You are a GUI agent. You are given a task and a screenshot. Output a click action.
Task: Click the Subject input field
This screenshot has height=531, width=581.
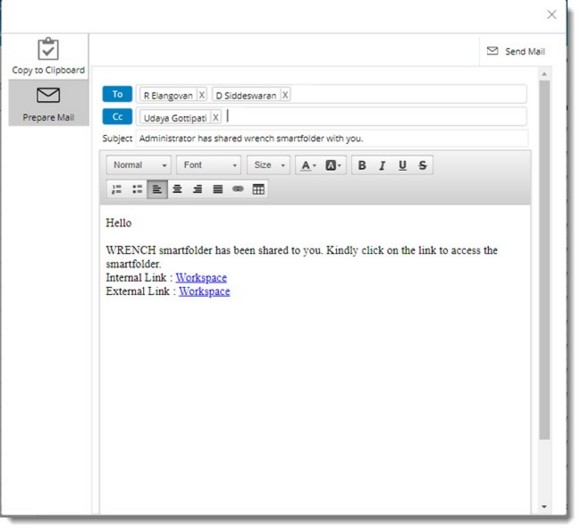pyautogui.click(x=332, y=139)
